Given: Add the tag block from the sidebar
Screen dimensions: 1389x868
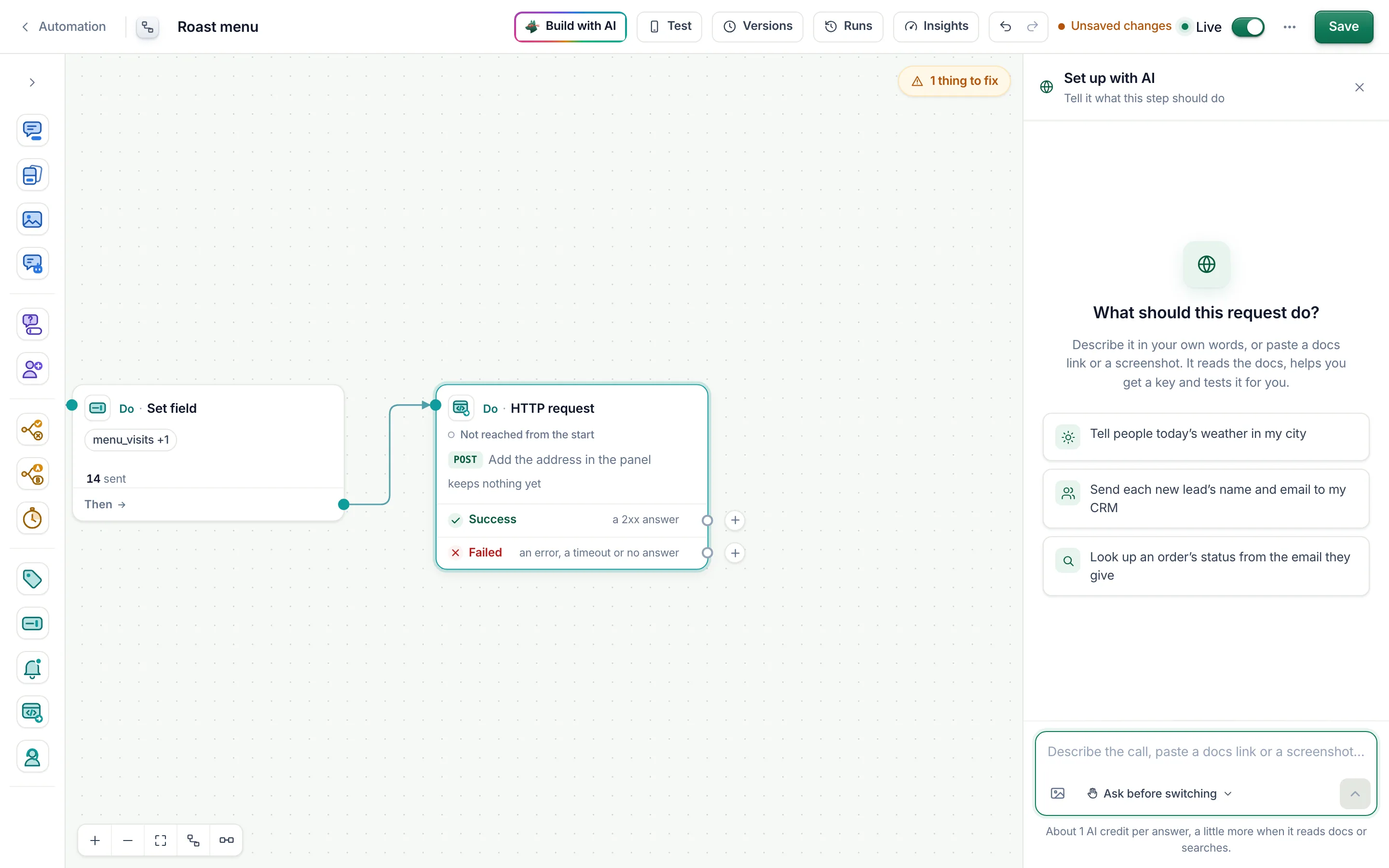Looking at the screenshot, I should coord(32,579).
